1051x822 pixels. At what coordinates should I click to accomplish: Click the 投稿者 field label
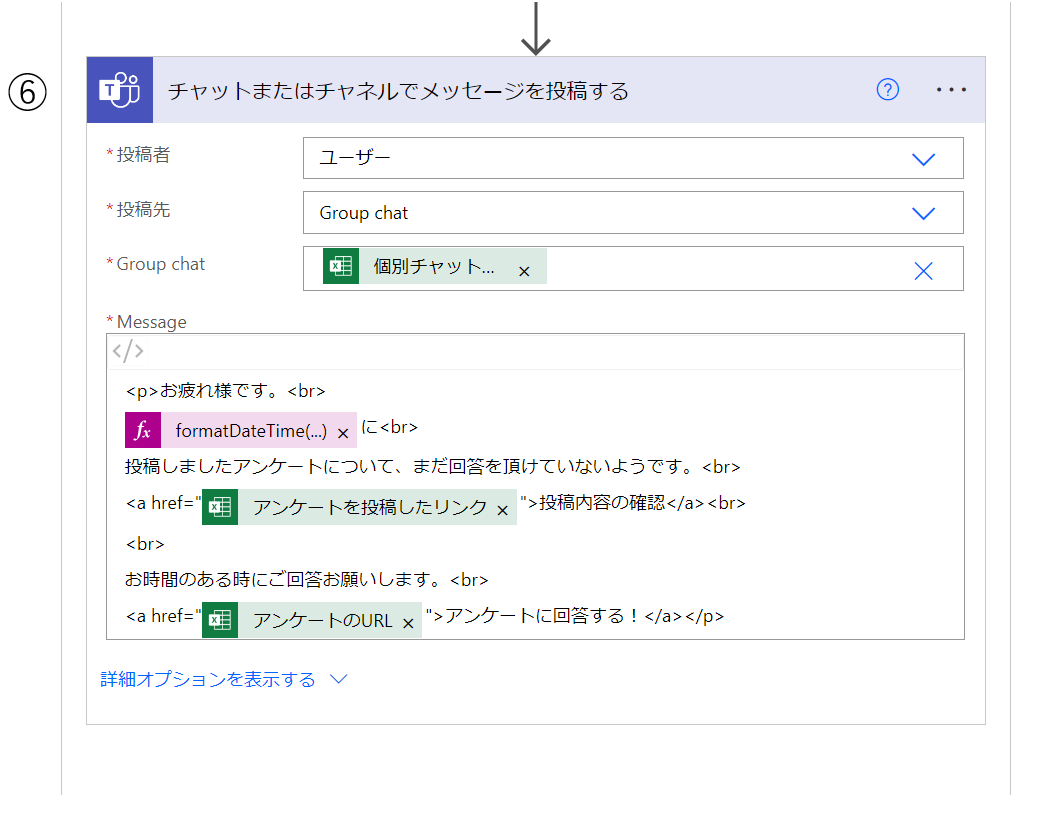143,155
